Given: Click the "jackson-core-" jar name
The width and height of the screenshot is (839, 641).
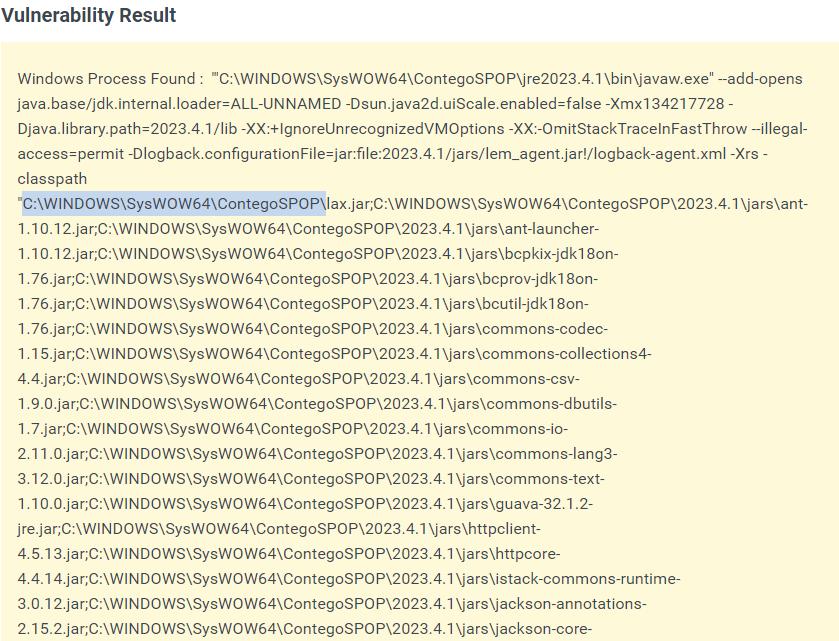Looking at the screenshot, I should pos(544,629).
